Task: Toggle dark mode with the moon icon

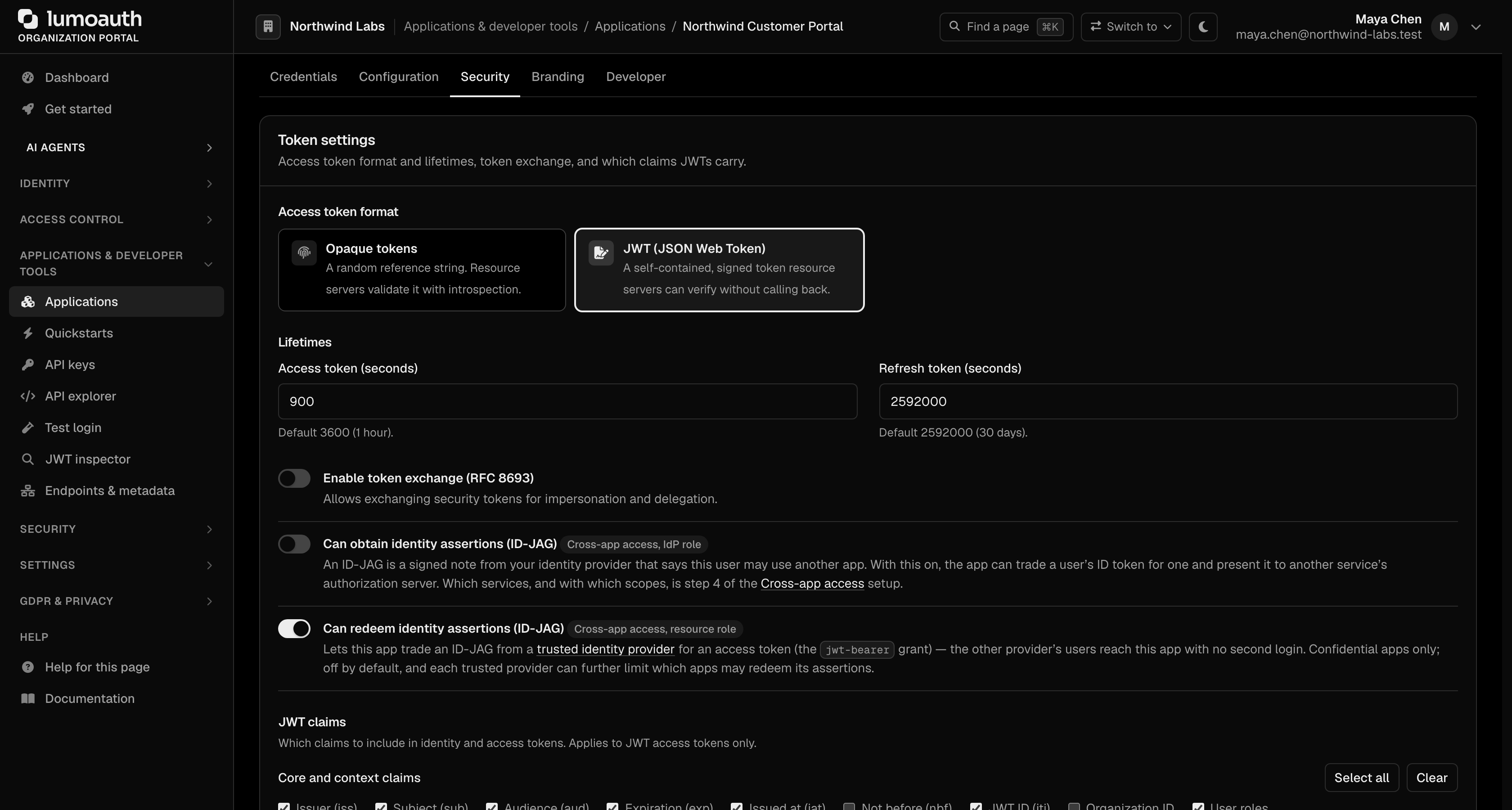Action: click(x=1203, y=27)
